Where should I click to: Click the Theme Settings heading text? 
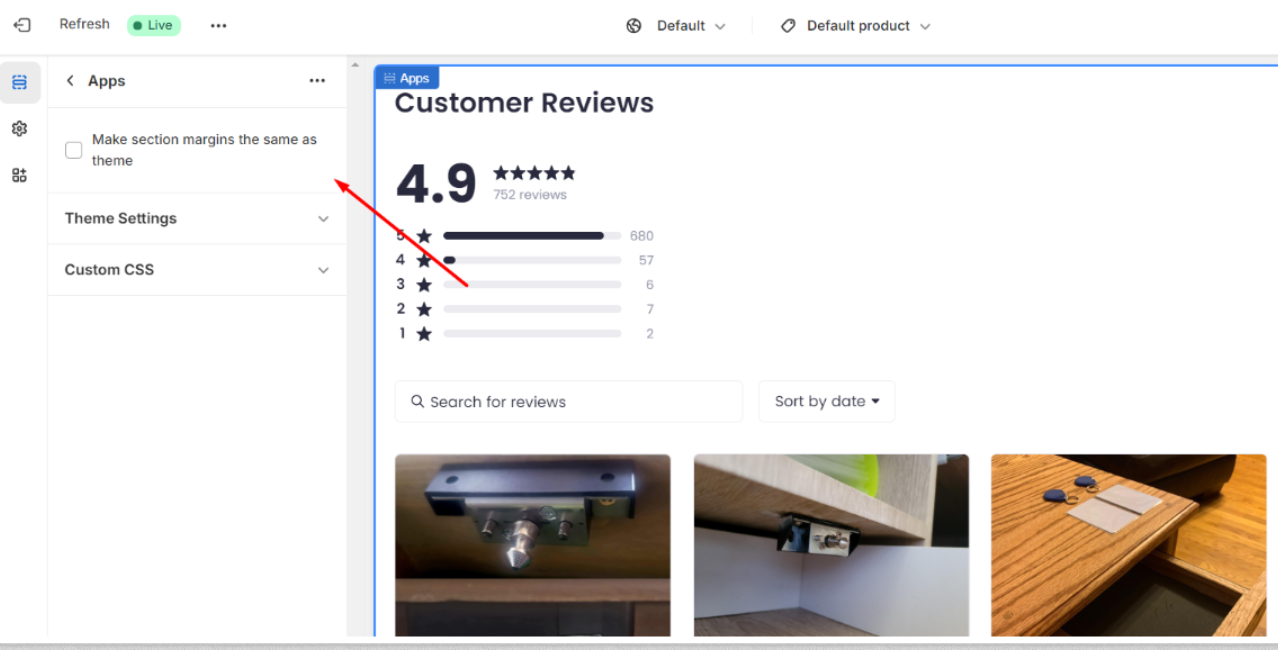click(121, 218)
